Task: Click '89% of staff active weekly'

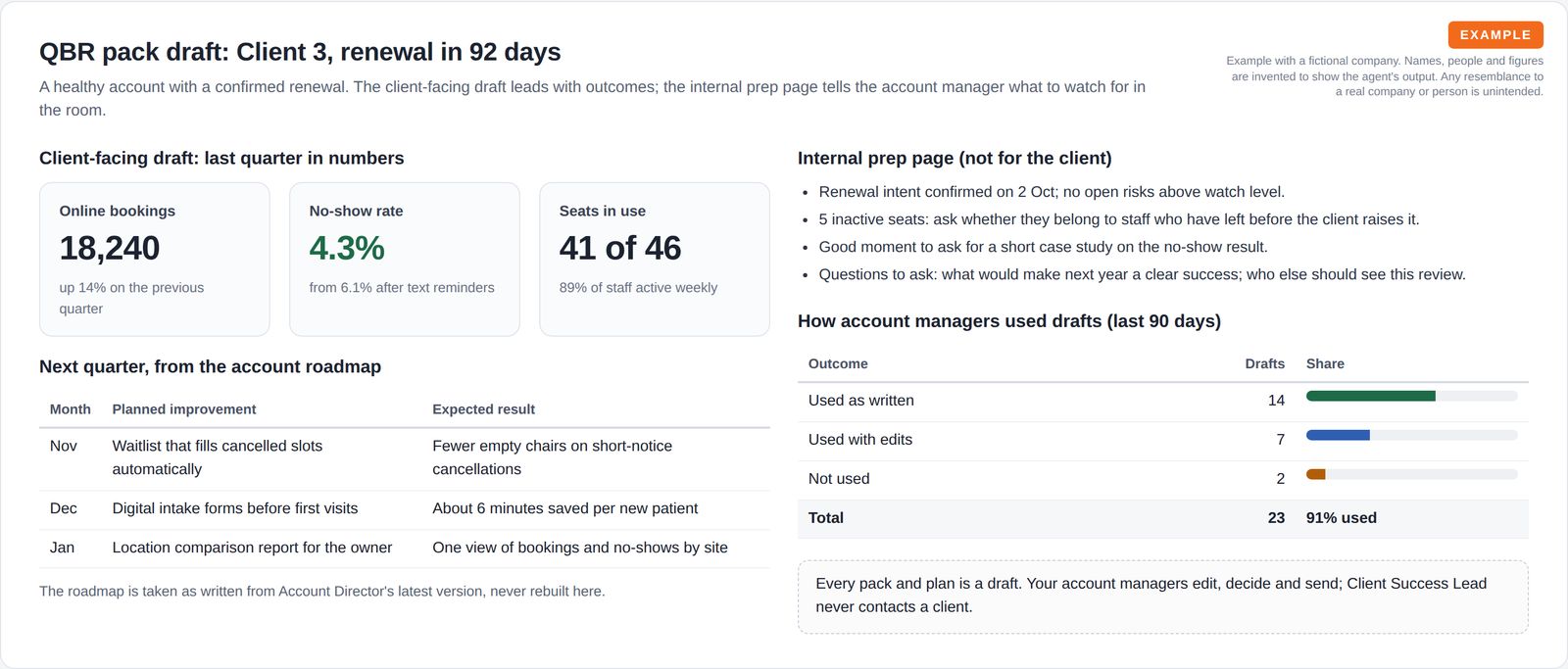Action: pos(638,288)
